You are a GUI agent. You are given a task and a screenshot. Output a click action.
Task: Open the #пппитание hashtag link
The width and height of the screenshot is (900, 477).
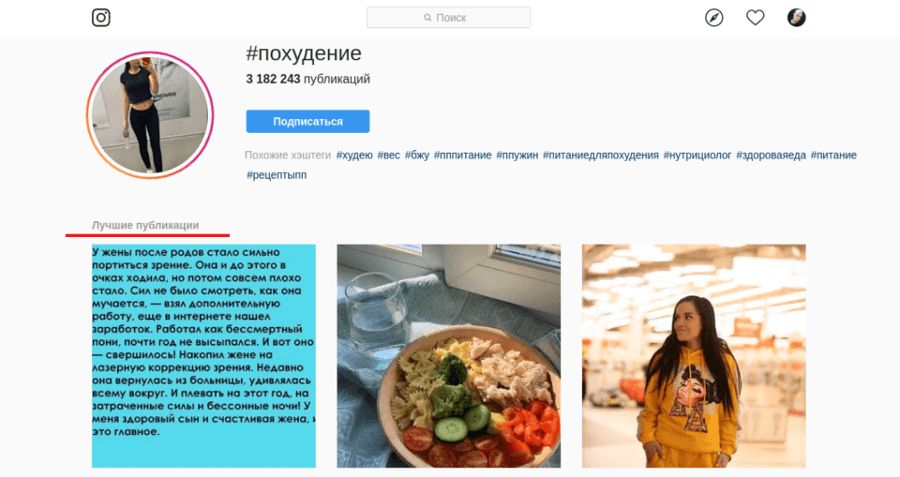coord(463,155)
